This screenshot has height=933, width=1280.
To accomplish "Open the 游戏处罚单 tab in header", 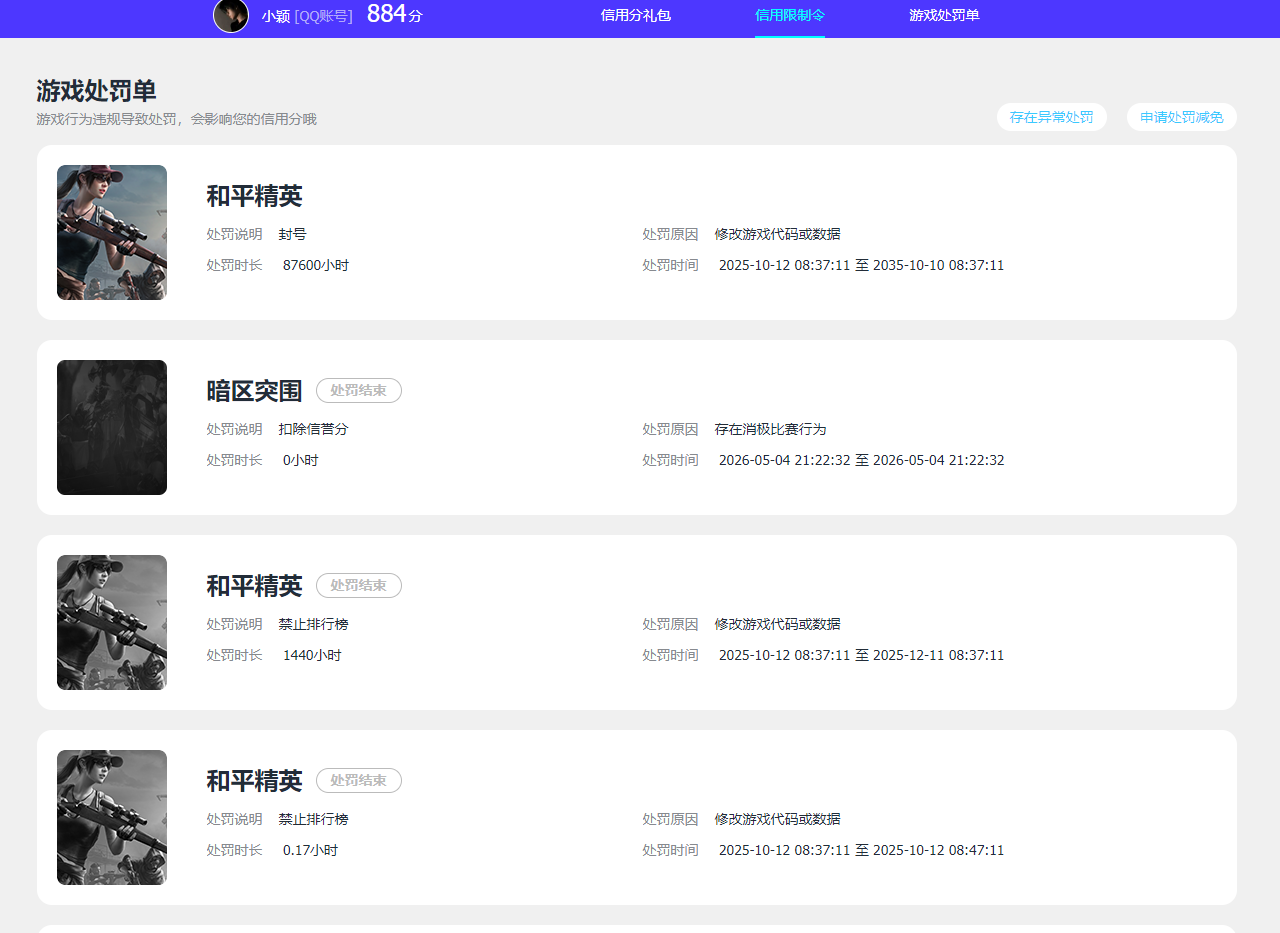I will click(944, 16).
